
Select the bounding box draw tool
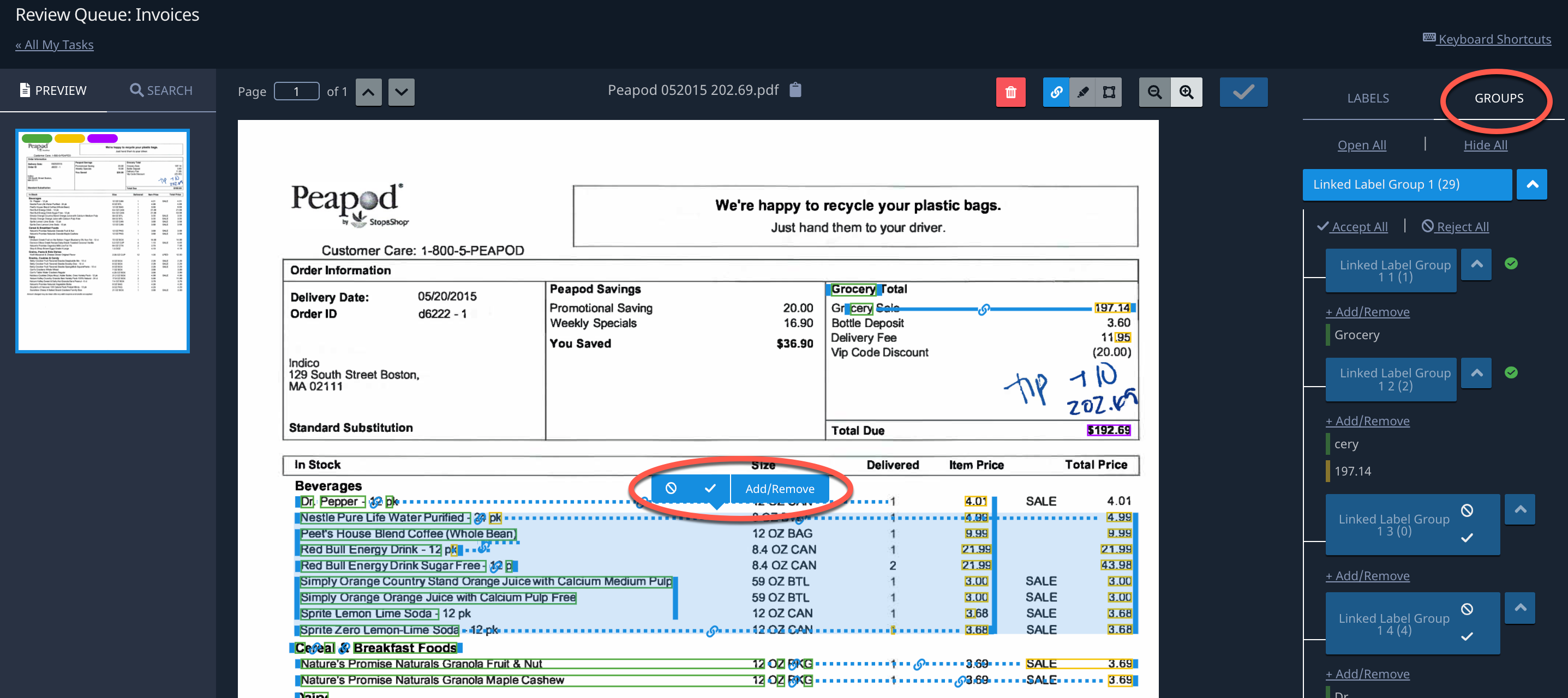(1109, 92)
